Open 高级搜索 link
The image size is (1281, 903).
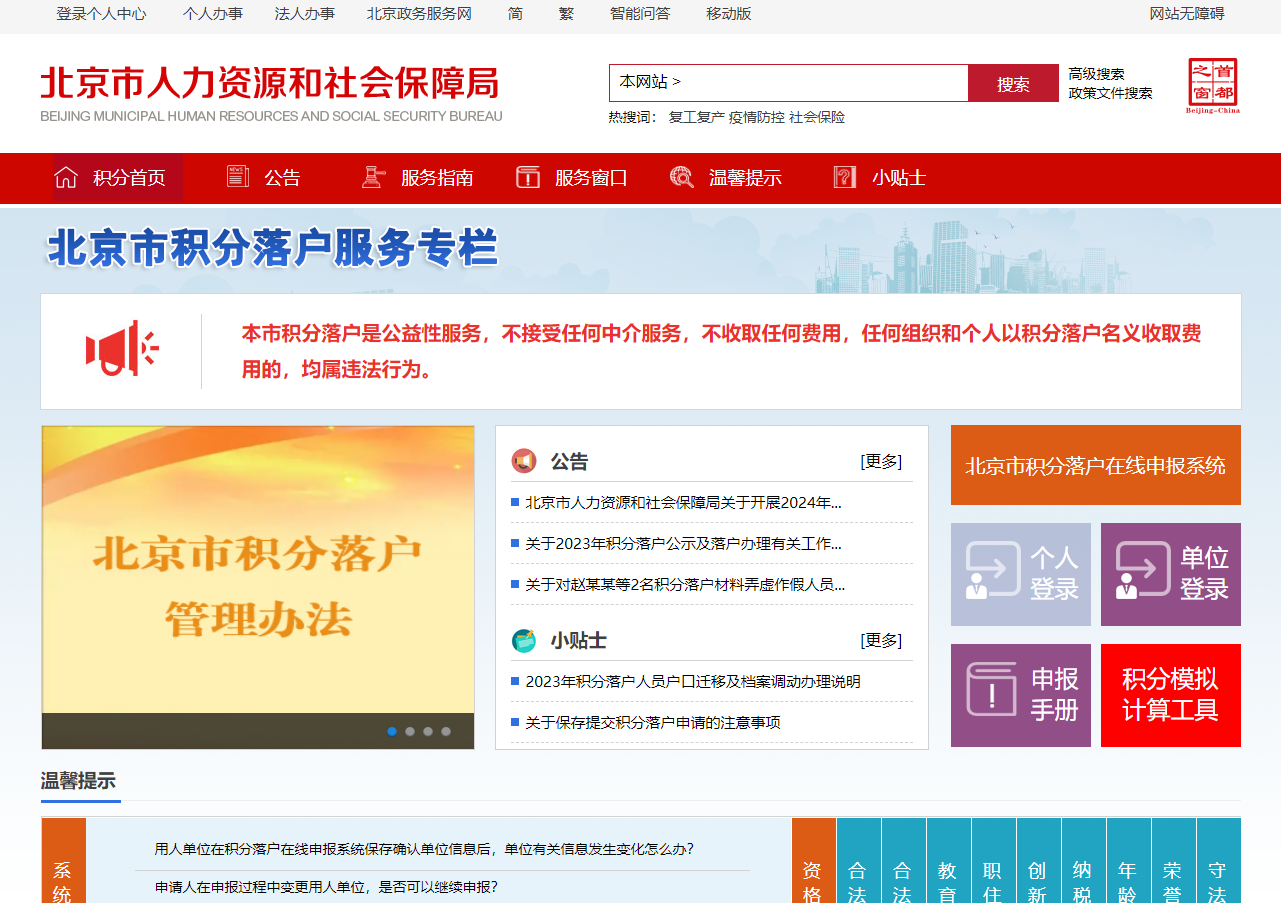pos(1096,74)
